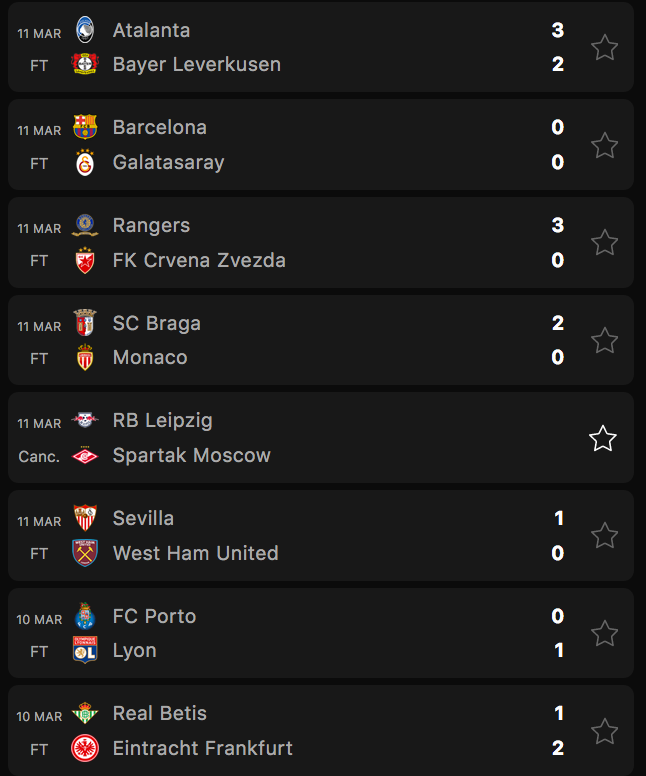Screen dimensions: 646x776
Task: Click the RB Leipzig logo
Action: (85, 421)
